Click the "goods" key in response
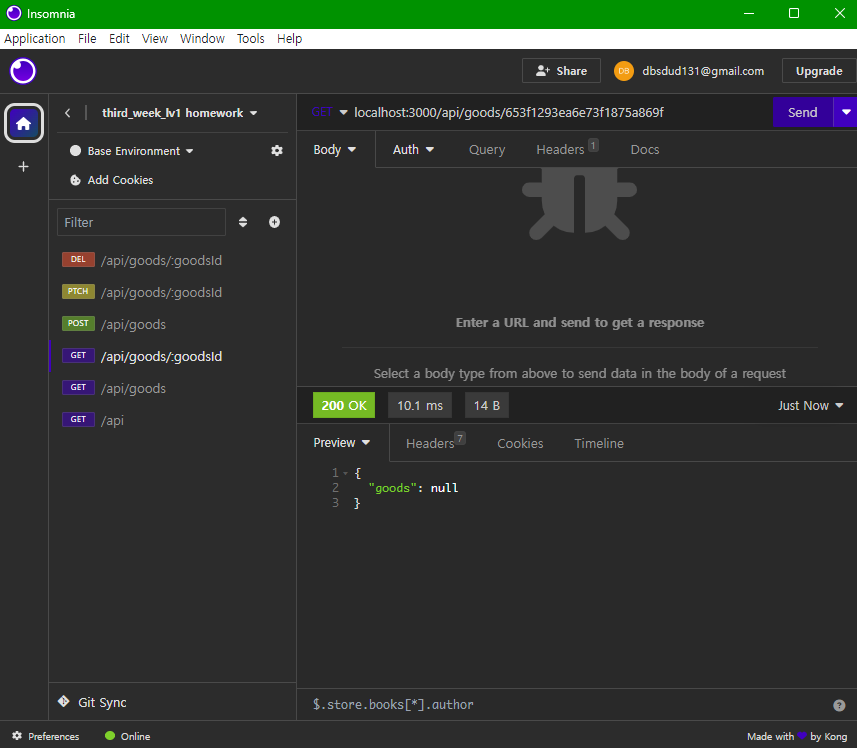 (392, 488)
